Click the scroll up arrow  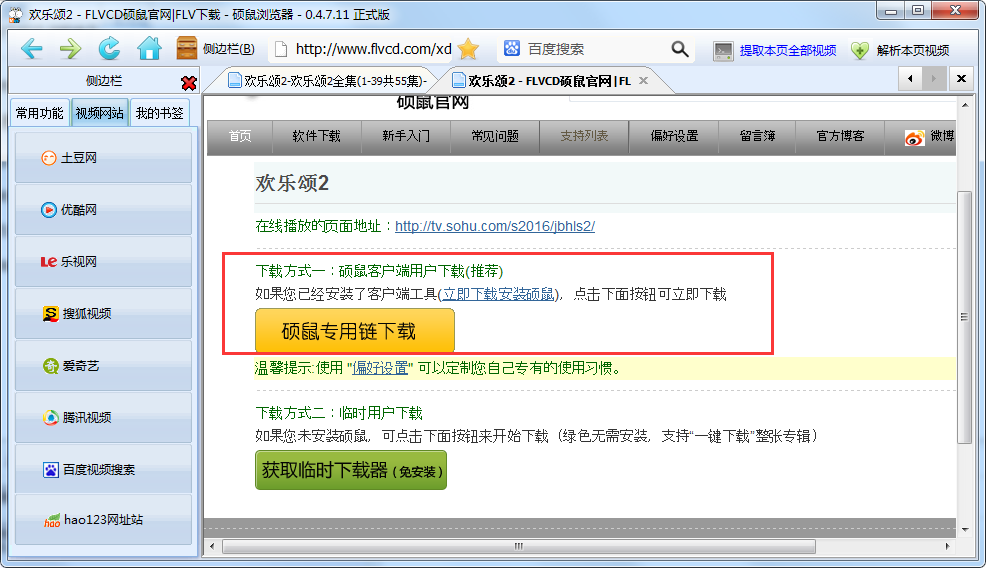point(965,104)
